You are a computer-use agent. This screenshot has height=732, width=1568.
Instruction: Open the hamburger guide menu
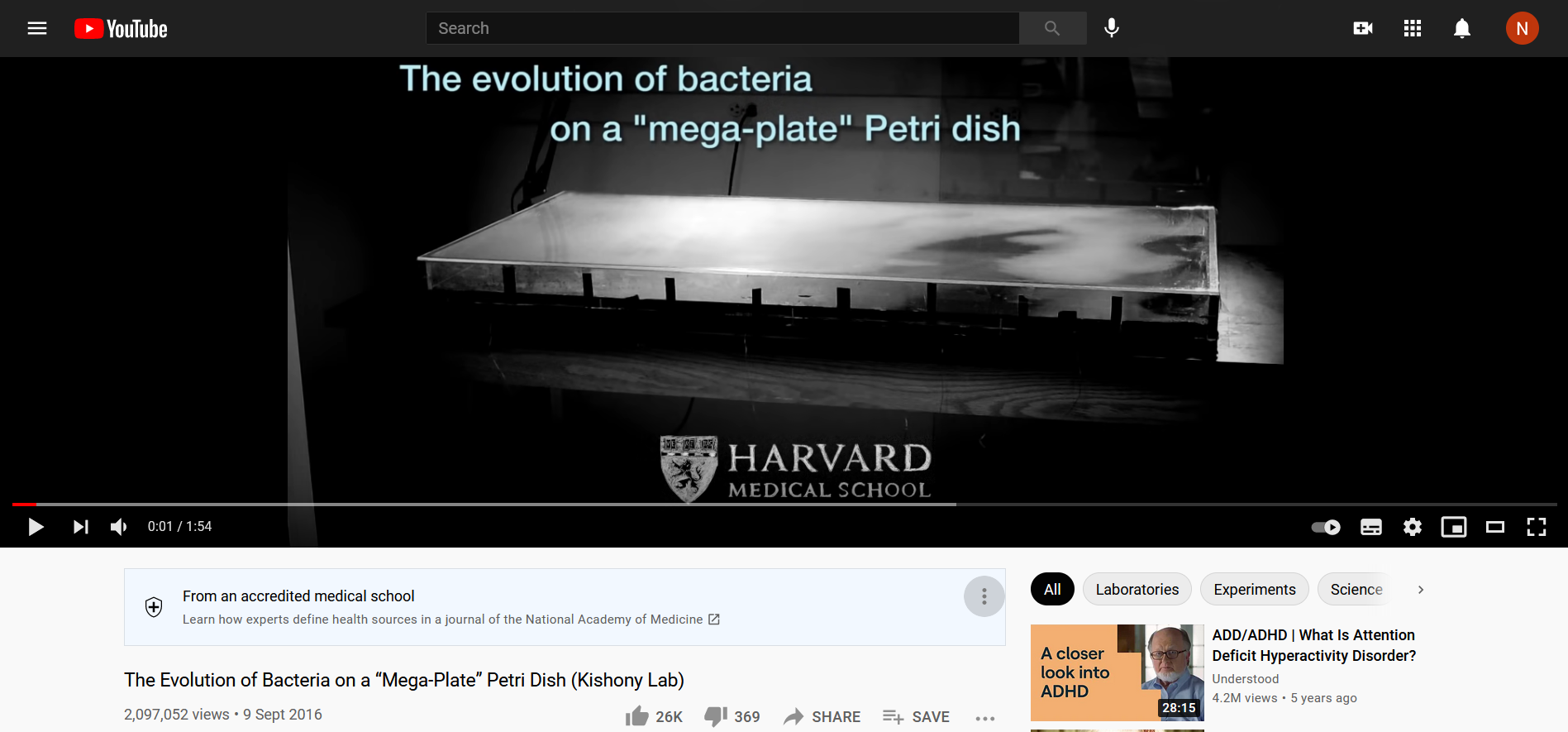[x=37, y=29]
